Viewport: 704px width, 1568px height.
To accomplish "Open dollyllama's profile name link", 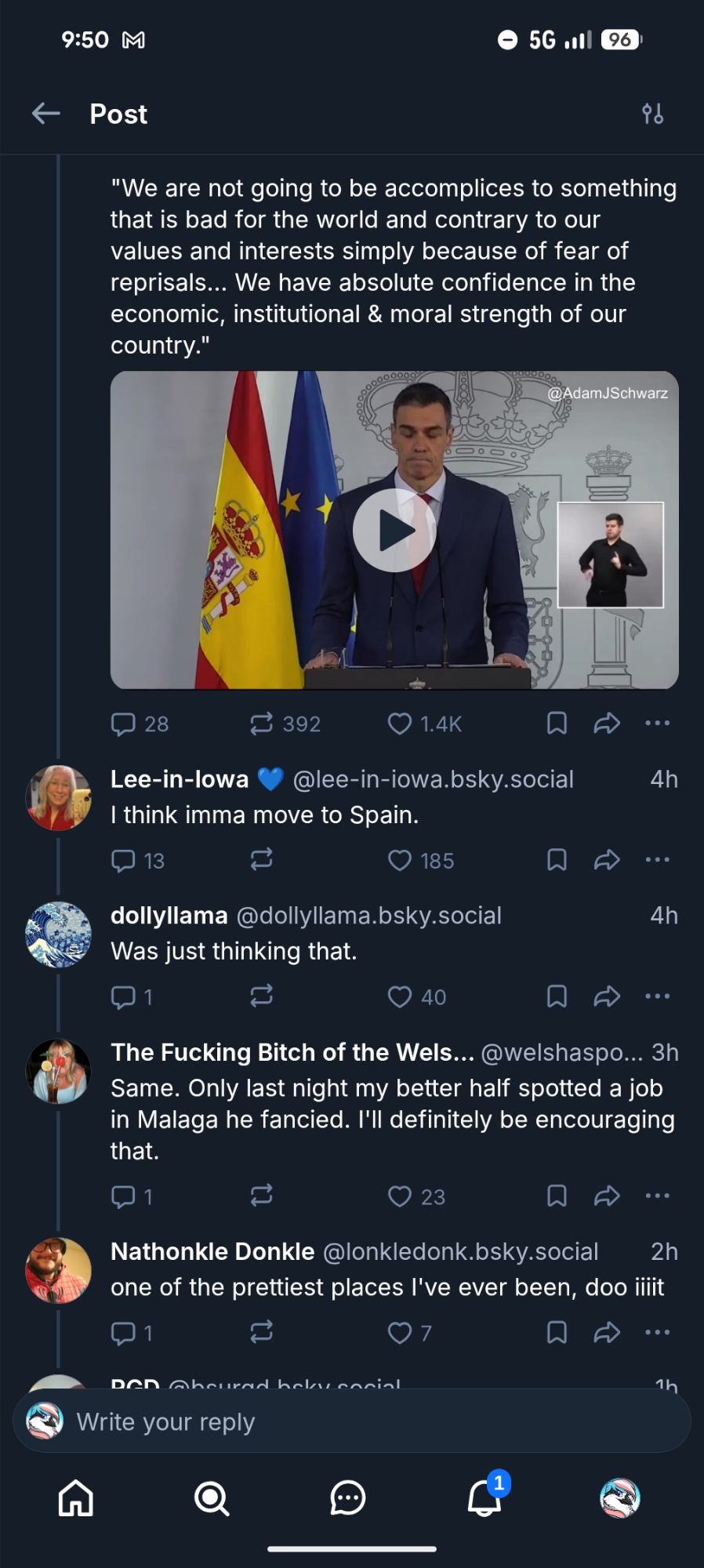I will (169, 916).
